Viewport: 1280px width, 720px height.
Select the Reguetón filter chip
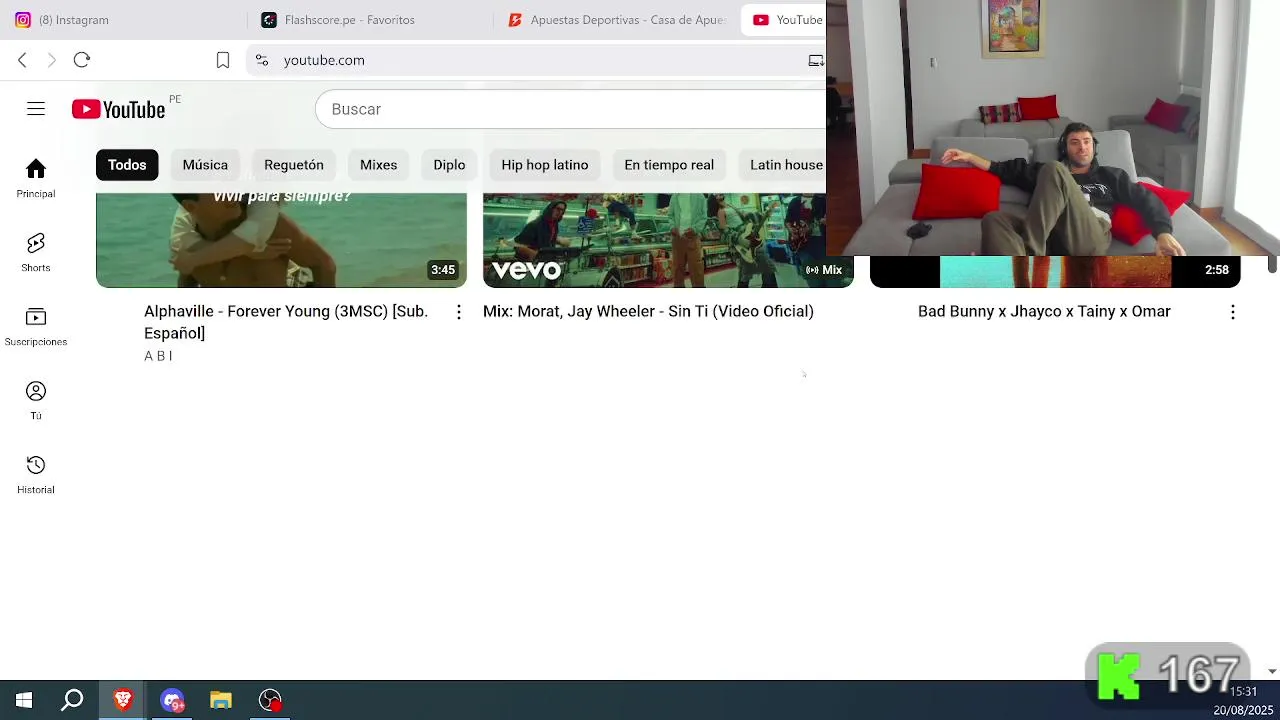(294, 165)
